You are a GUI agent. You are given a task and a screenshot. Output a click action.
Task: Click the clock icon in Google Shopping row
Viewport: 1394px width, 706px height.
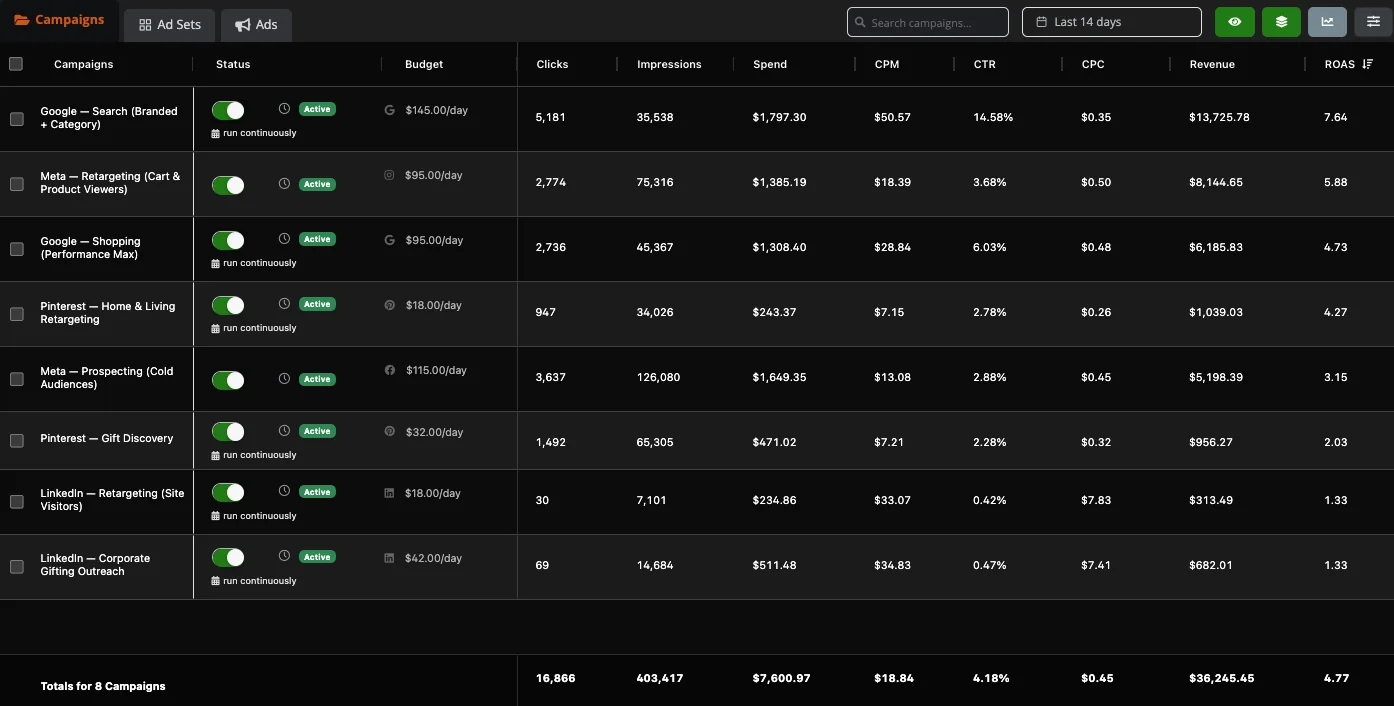(284, 238)
